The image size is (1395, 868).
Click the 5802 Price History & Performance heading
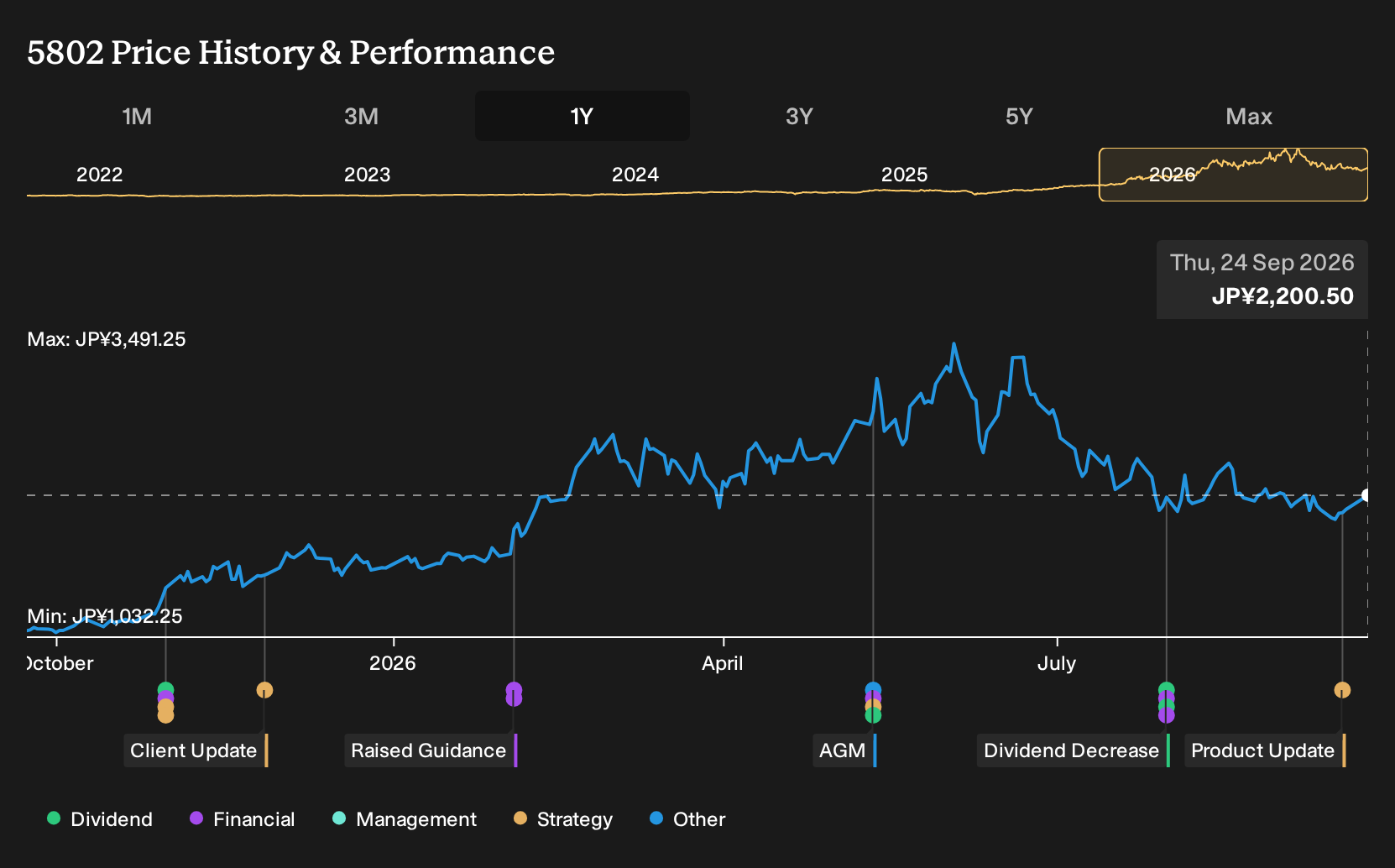pos(291,52)
